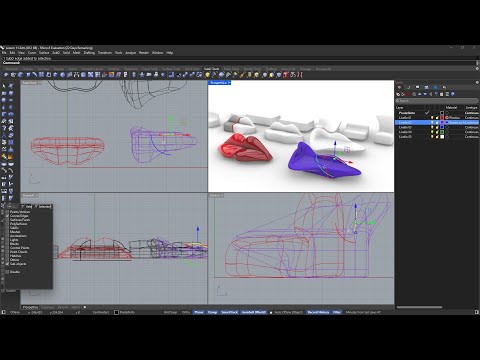The height and width of the screenshot is (360, 480).
Task: Click the red icon near the toolbar's right end
Action: [x=286, y=75]
